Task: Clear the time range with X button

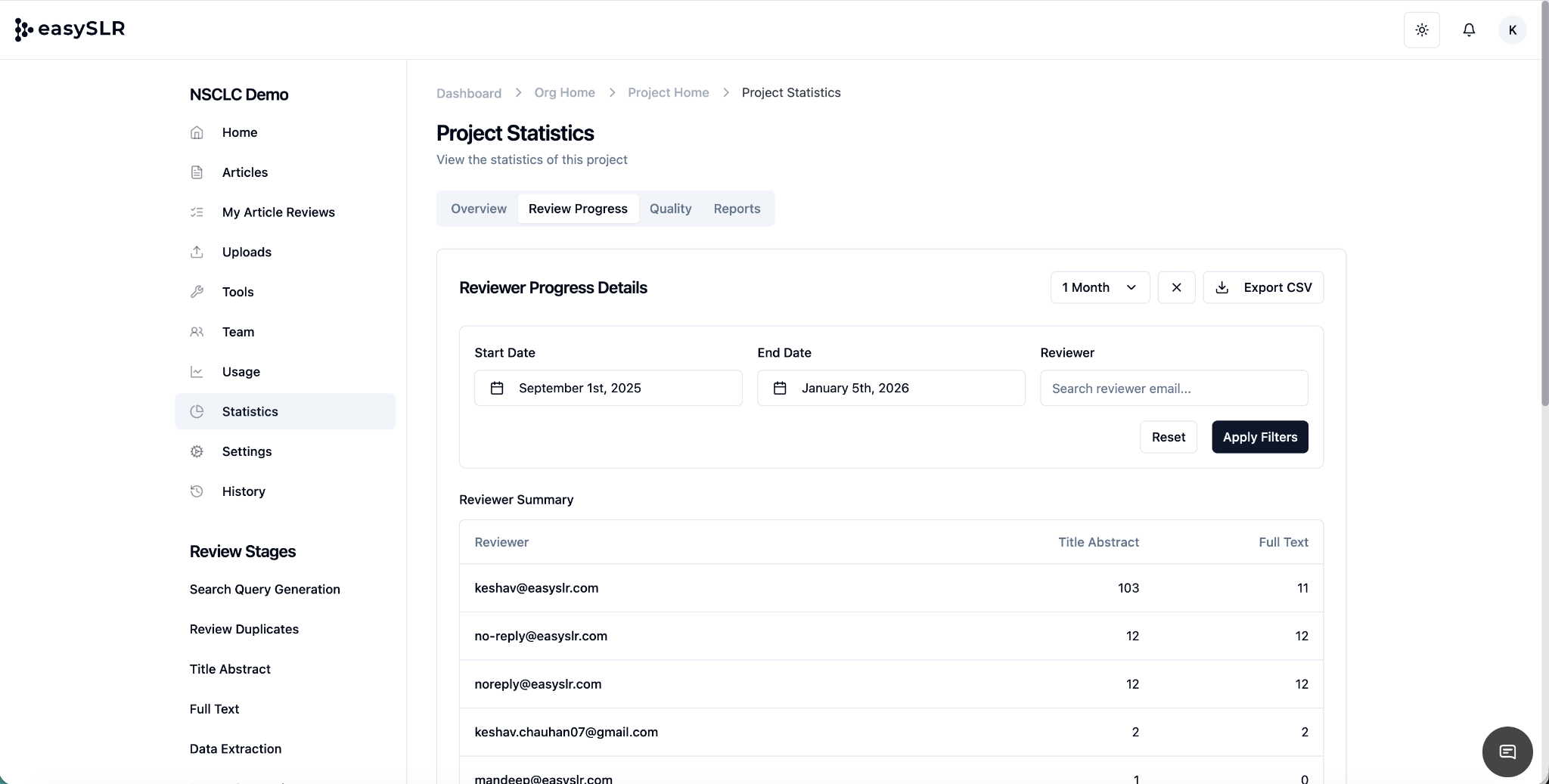Action: pyautogui.click(x=1176, y=287)
